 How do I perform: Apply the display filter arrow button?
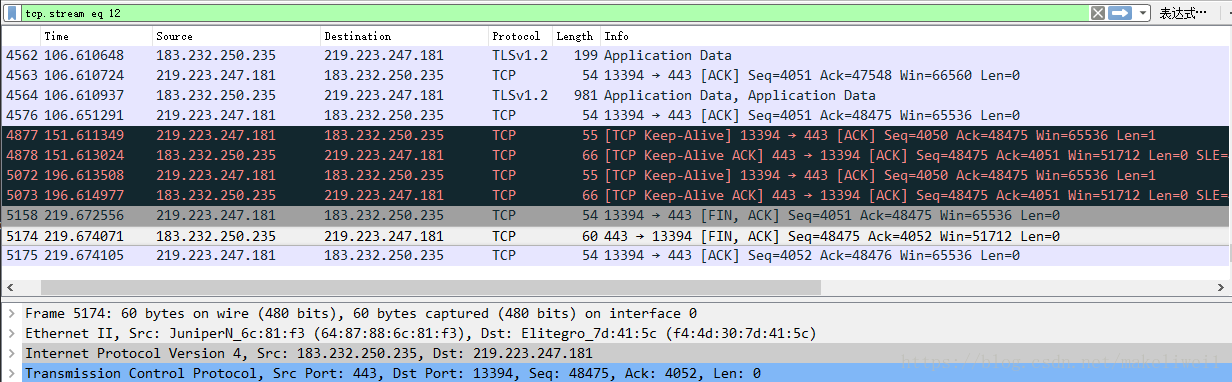1119,13
